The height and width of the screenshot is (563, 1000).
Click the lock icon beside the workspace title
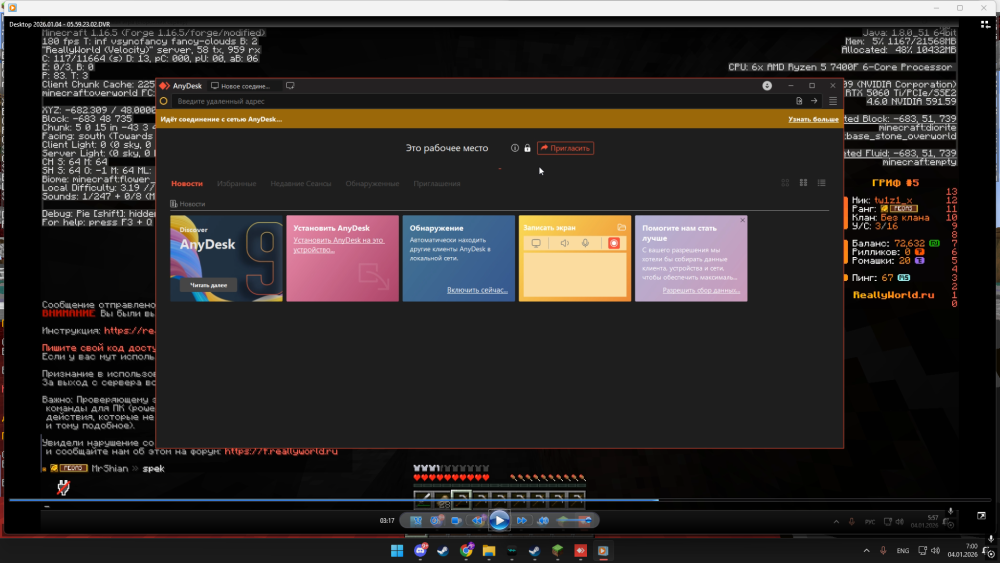click(527, 148)
